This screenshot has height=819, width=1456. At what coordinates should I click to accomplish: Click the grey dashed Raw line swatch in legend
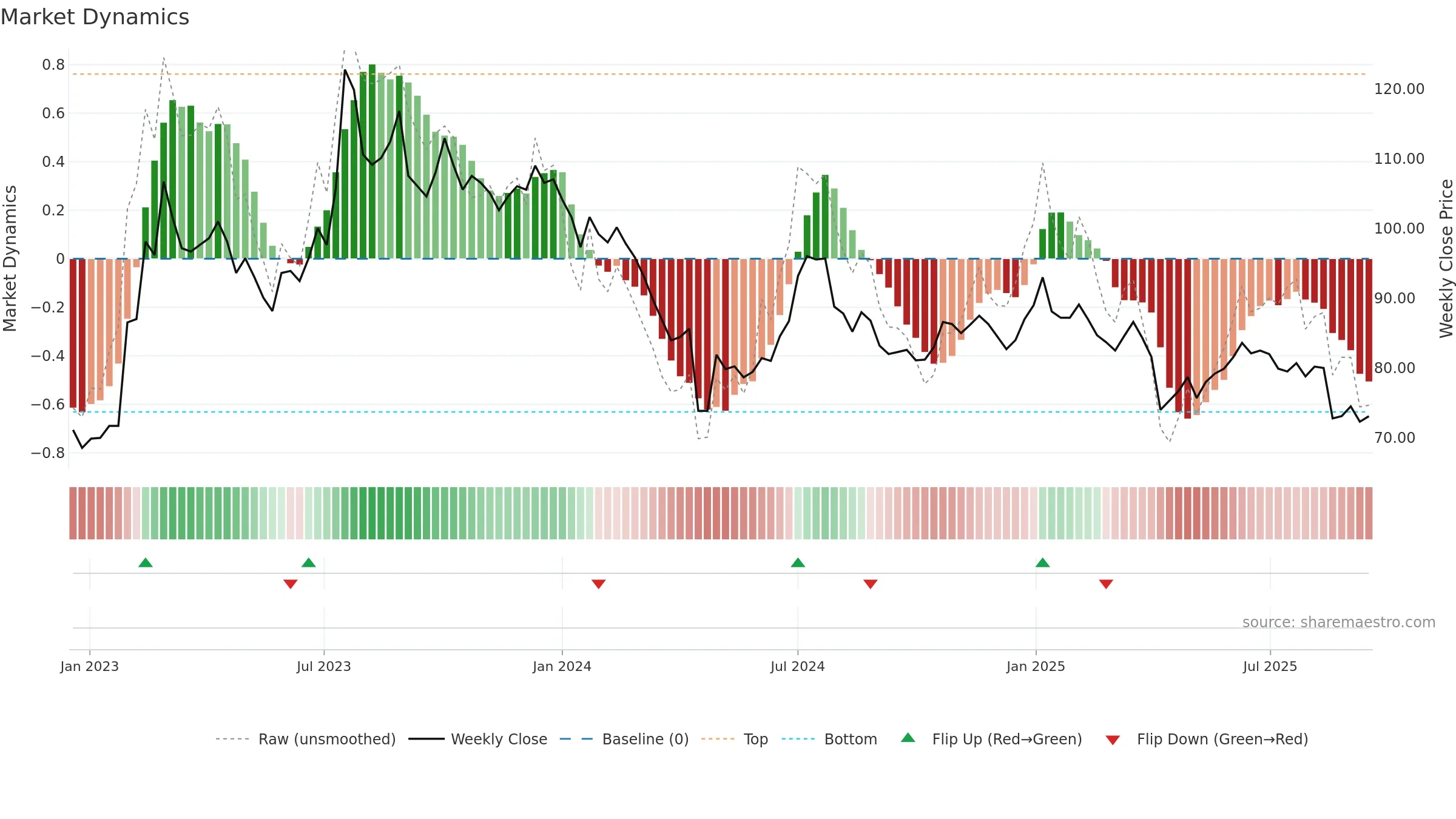pos(232,739)
